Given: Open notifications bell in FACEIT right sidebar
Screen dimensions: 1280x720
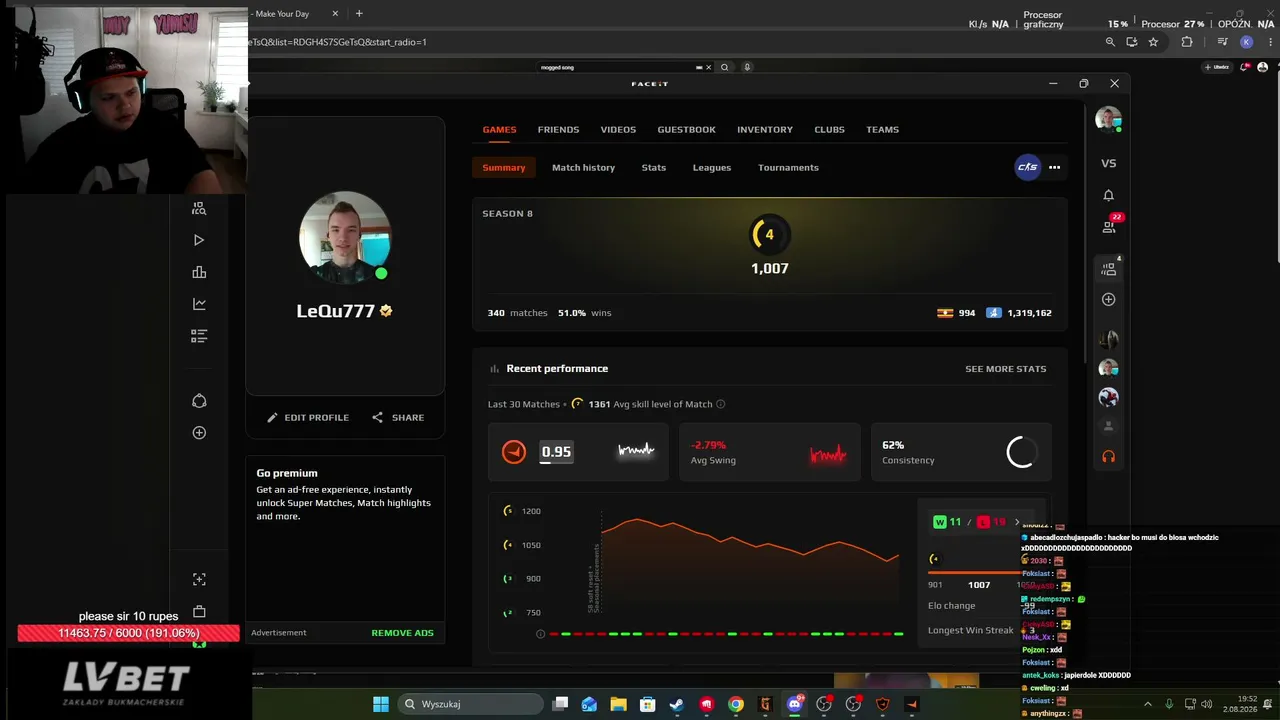Looking at the screenshot, I should click(1108, 195).
